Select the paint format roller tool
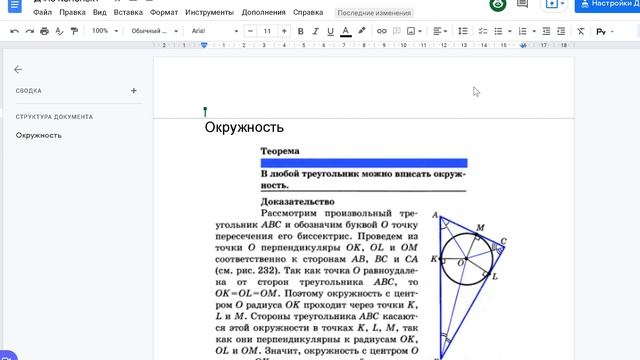 click(x=74, y=31)
